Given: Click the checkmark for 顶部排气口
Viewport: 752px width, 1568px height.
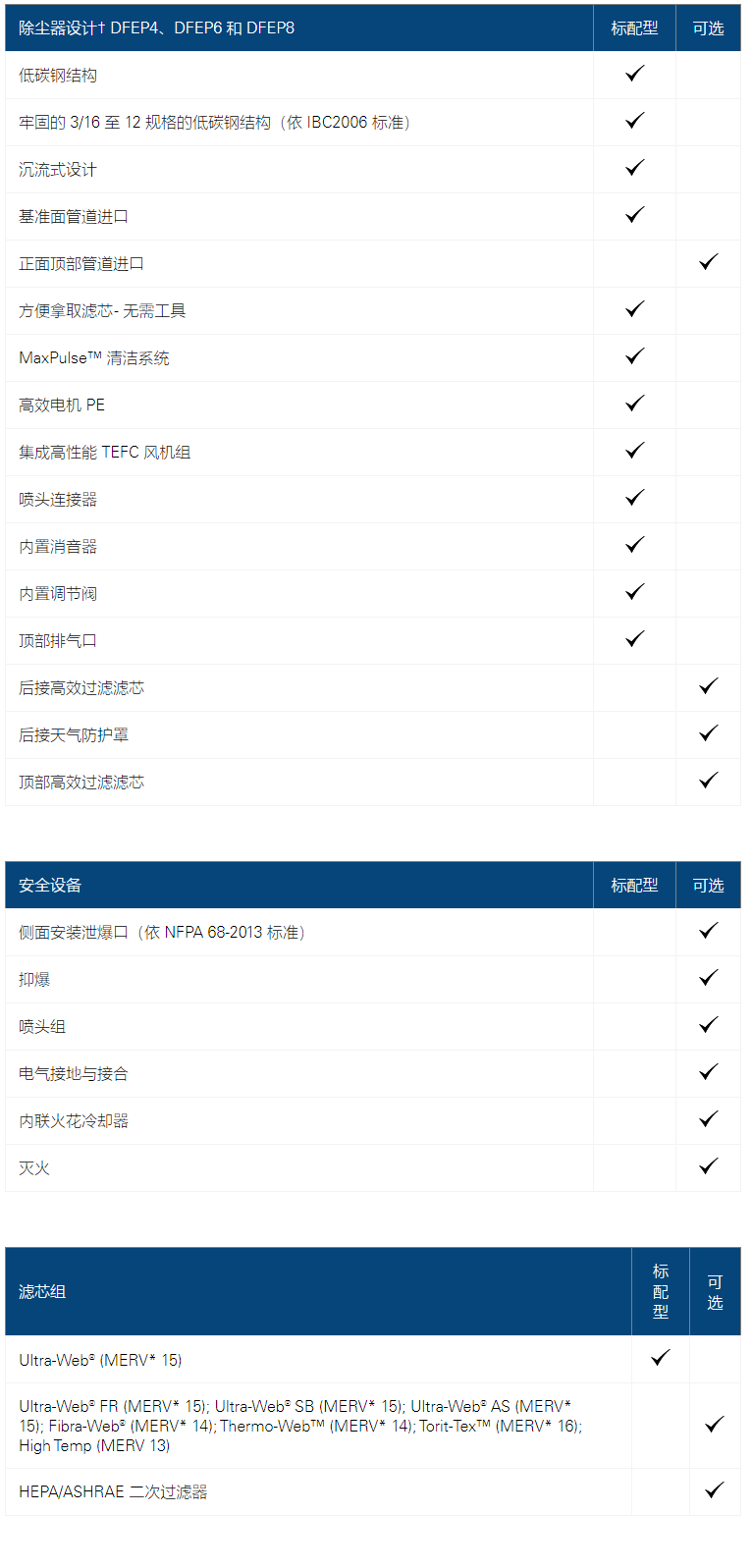Looking at the screenshot, I should point(635,639).
